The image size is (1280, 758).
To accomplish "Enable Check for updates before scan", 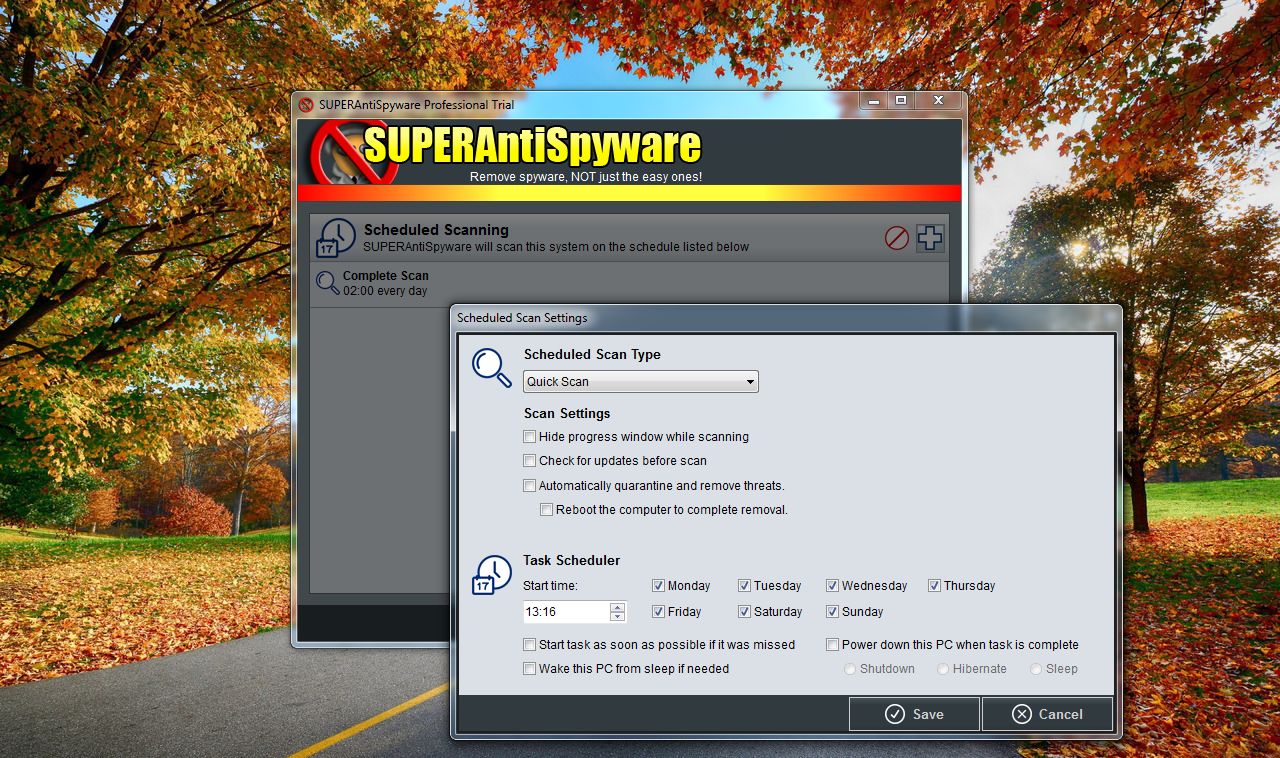I will (530, 461).
